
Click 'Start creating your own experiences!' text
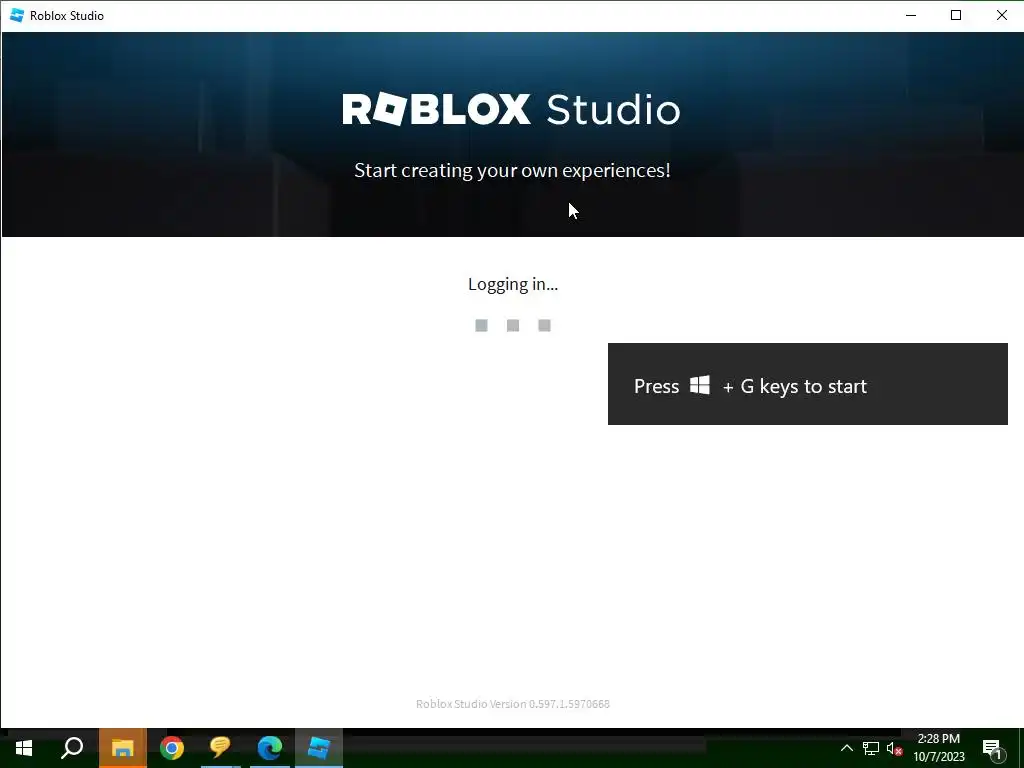(x=512, y=170)
